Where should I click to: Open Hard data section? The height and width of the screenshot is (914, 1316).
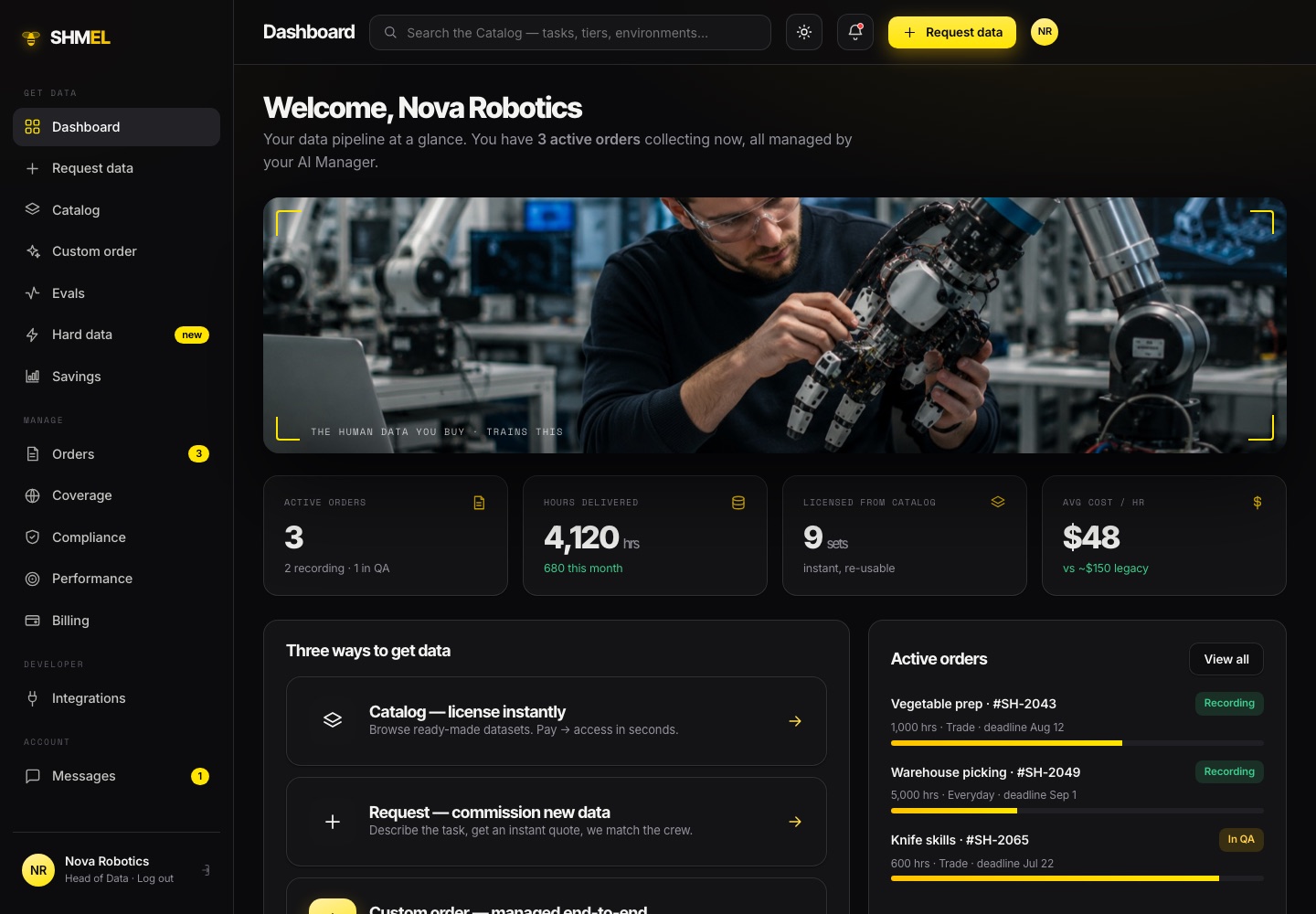[116, 335]
